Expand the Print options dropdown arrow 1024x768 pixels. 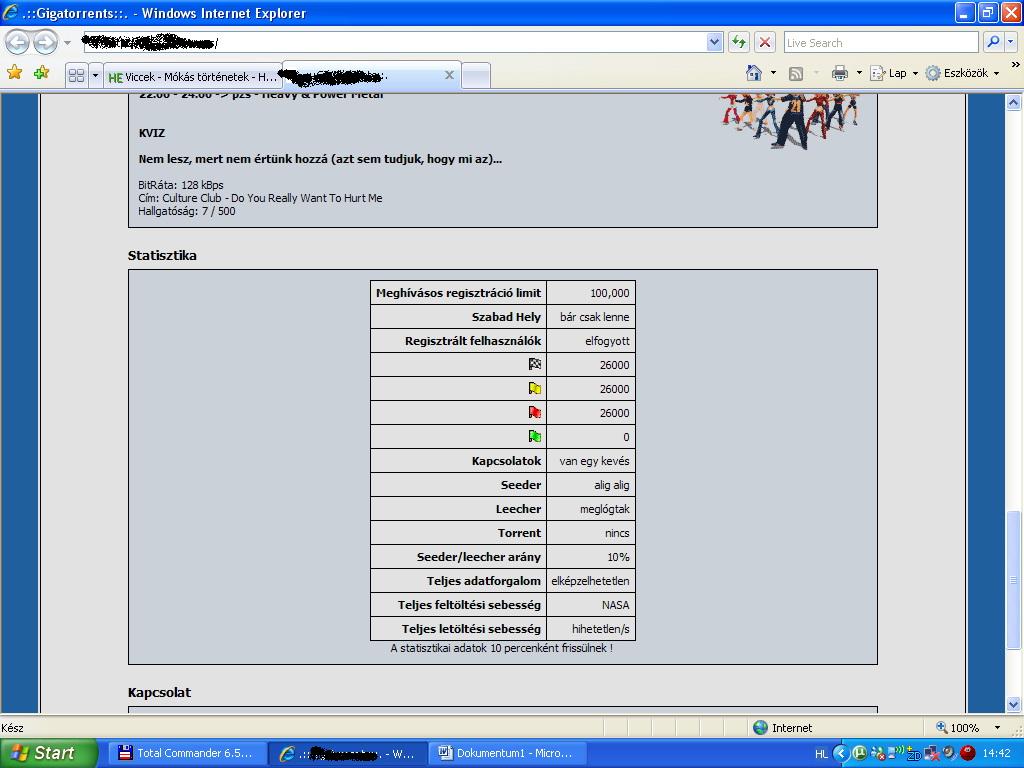point(859,73)
